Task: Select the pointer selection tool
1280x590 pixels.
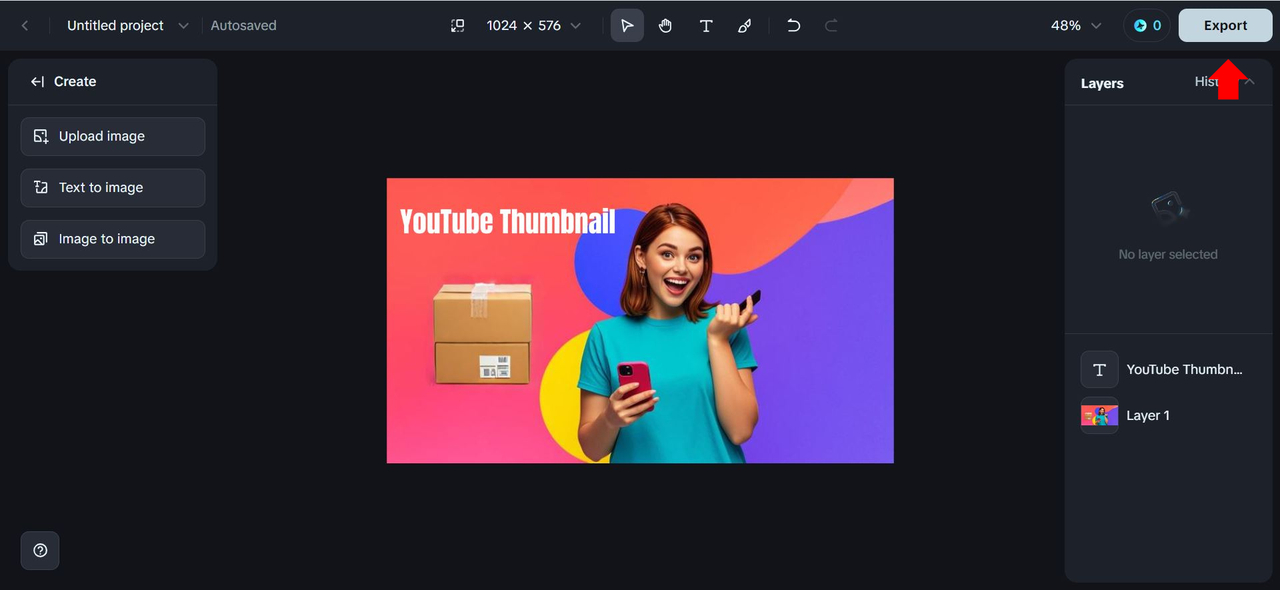Action: 627,26
